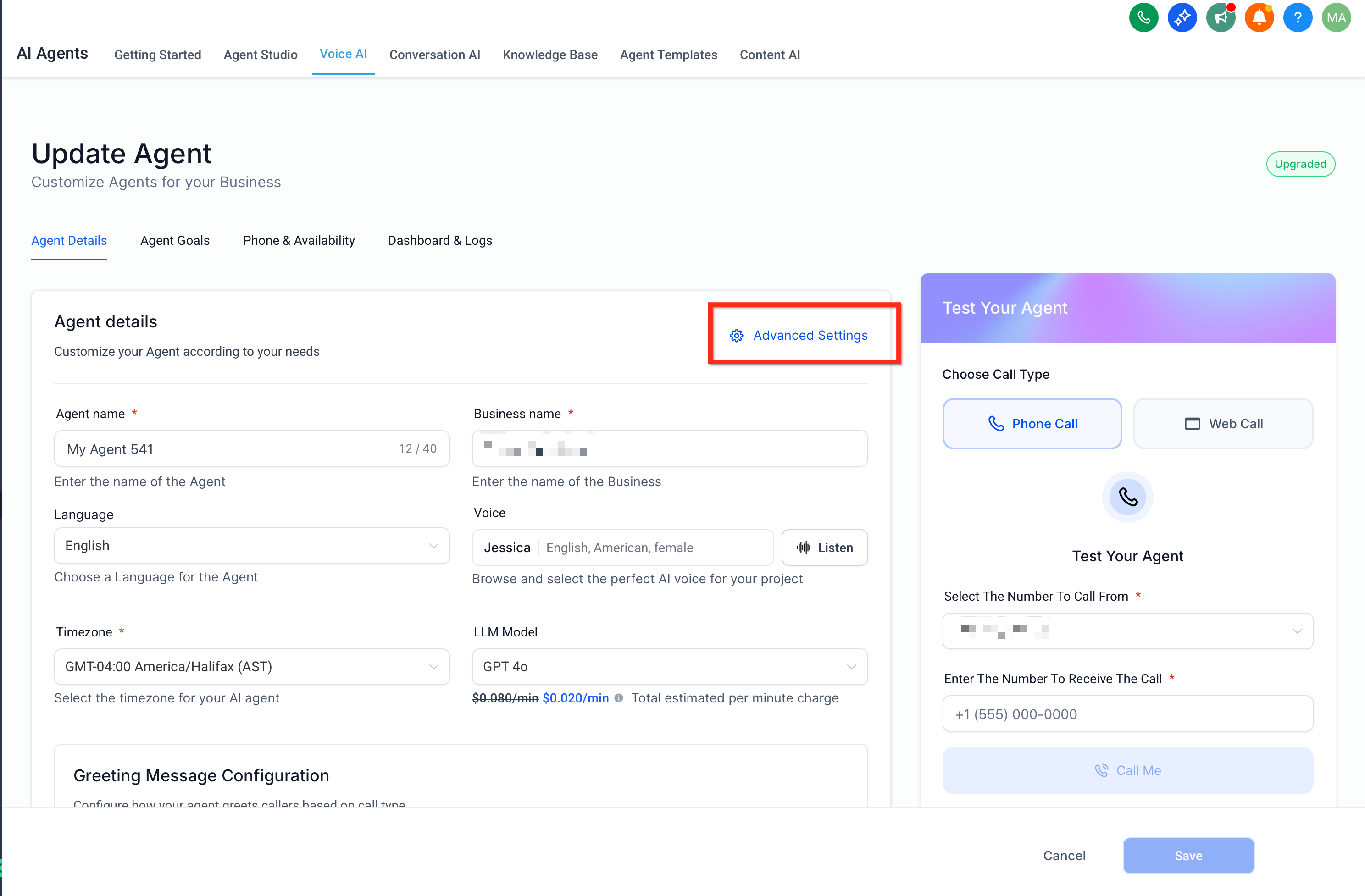Expand the LLM Model dropdown showing GPT 4o
The width and height of the screenshot is (1365, 896).
tap(669, 667)
